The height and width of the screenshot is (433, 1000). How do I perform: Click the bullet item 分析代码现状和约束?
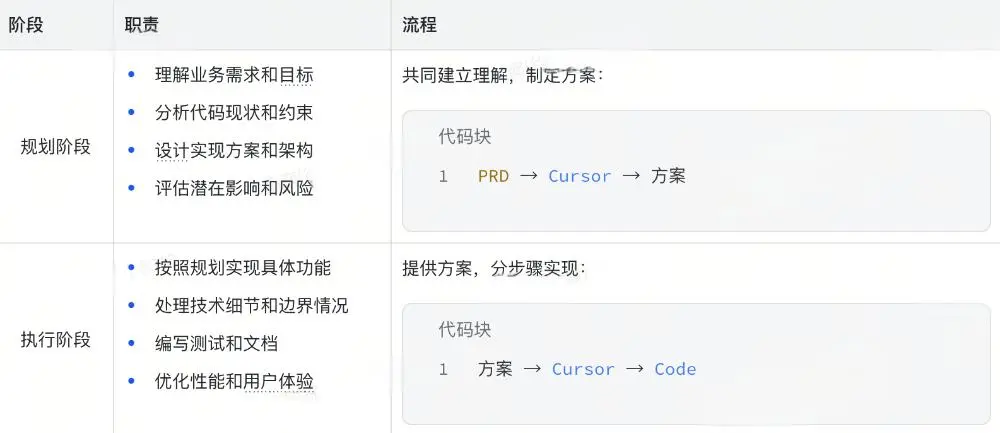click(234, 113)
